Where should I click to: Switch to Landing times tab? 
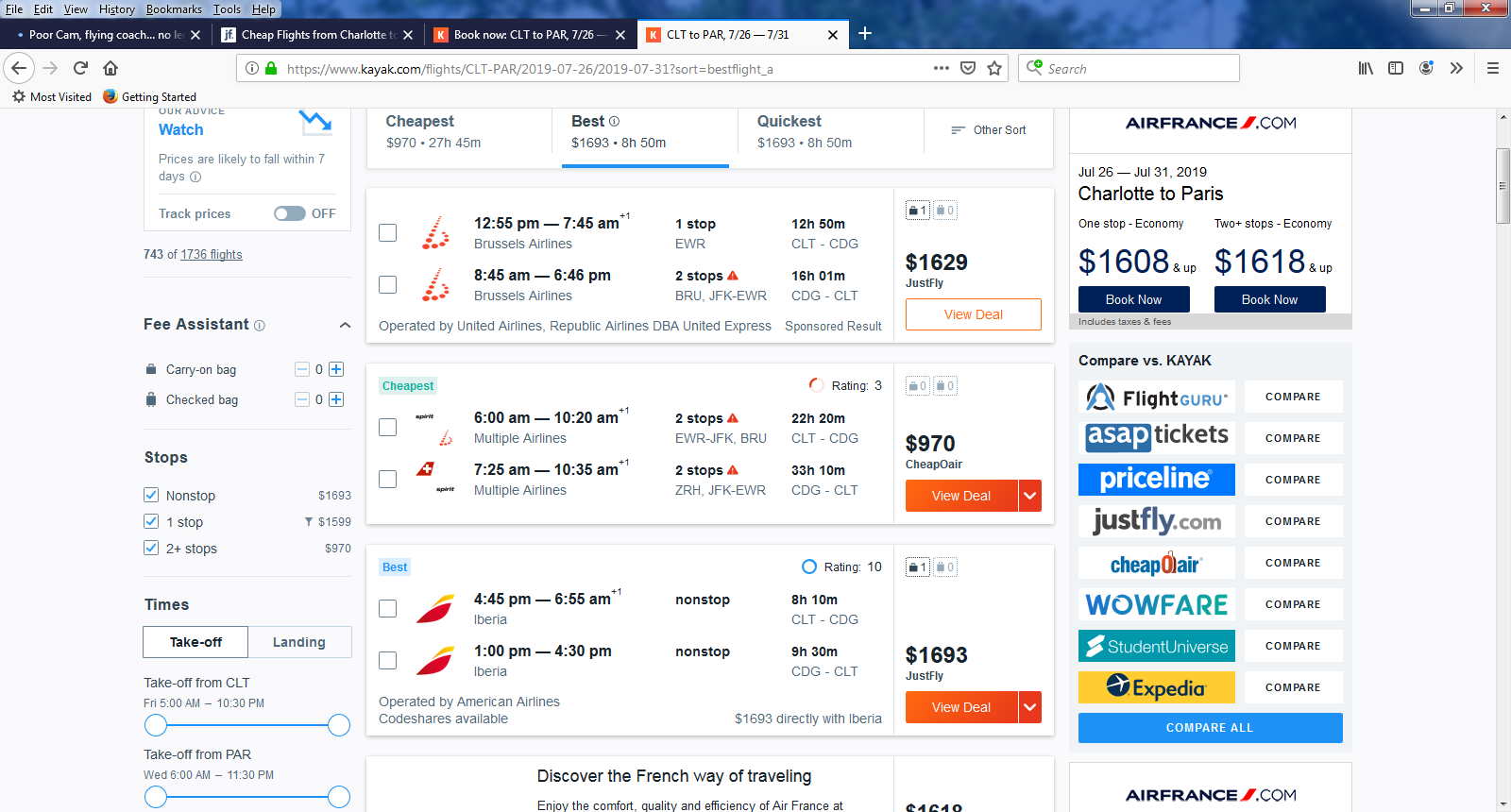click(x=299, y=642)
